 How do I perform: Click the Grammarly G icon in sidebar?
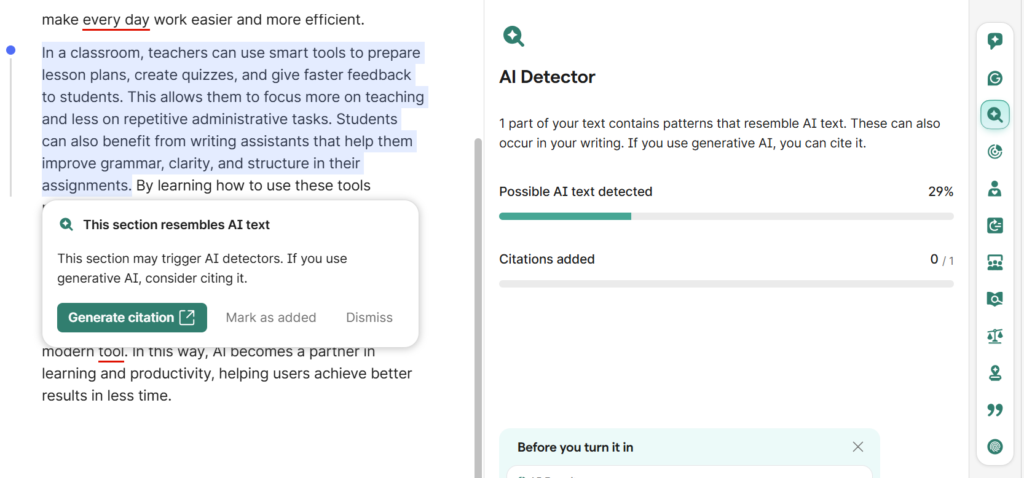(x=994, y=78)
